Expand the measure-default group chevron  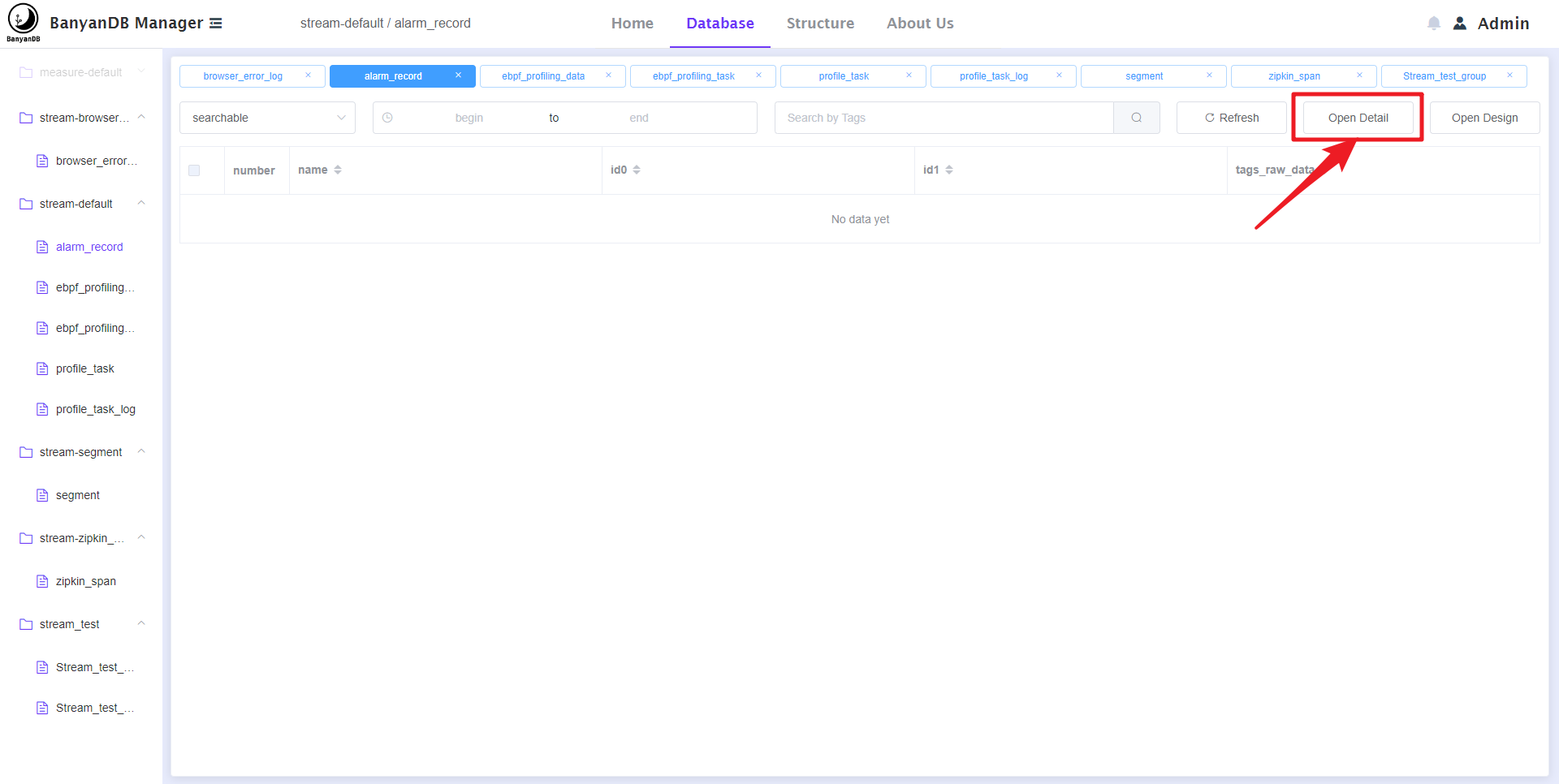(x=141, y=71)
